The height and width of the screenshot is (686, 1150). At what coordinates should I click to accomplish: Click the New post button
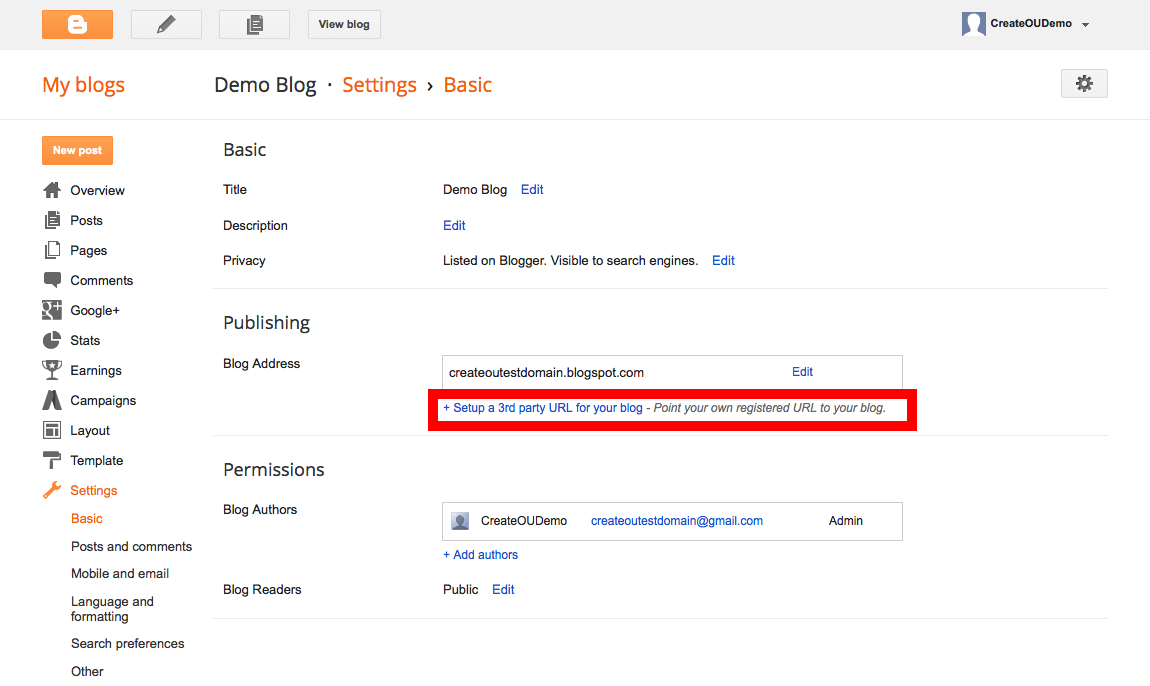point(77,150)
